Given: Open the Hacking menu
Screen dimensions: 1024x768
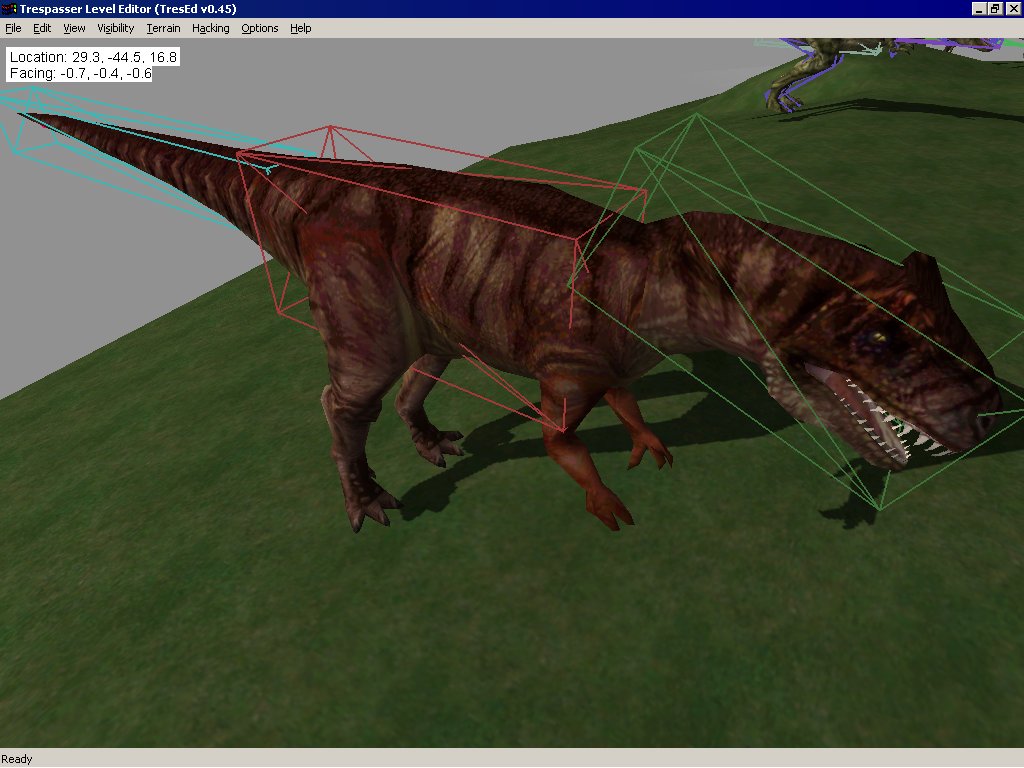Looking at the screenshot, I should click(210, 28).
